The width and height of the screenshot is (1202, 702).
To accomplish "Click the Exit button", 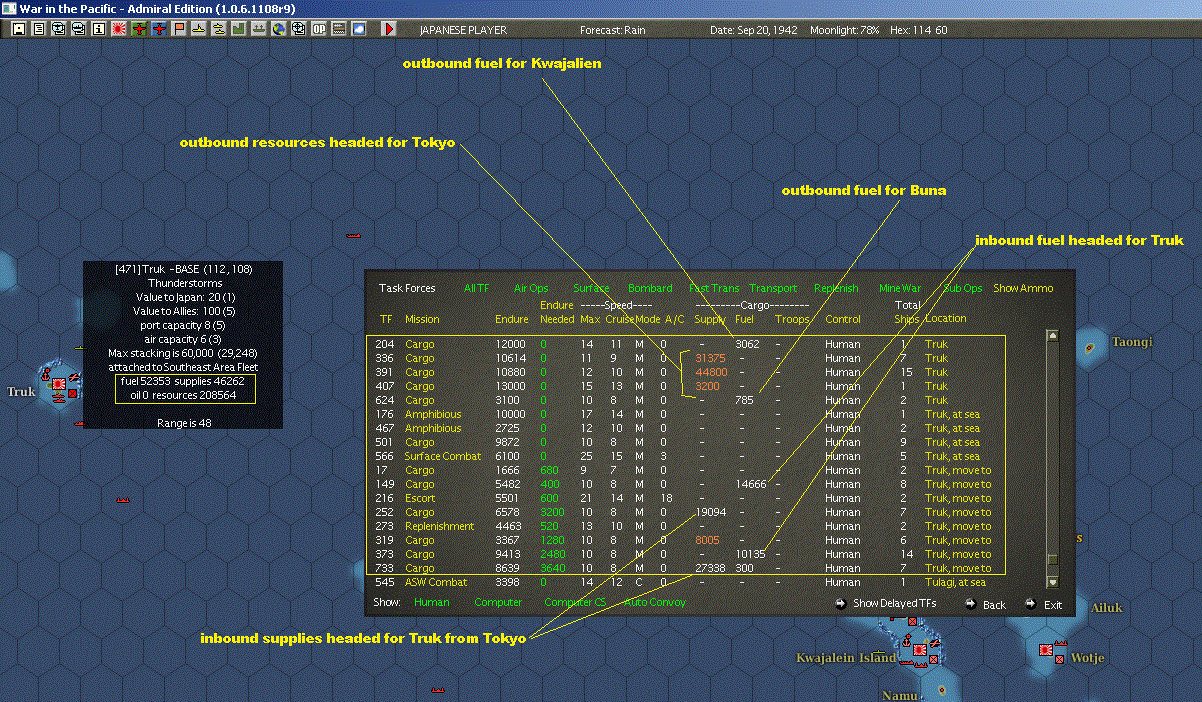I will click(1044, 604).
